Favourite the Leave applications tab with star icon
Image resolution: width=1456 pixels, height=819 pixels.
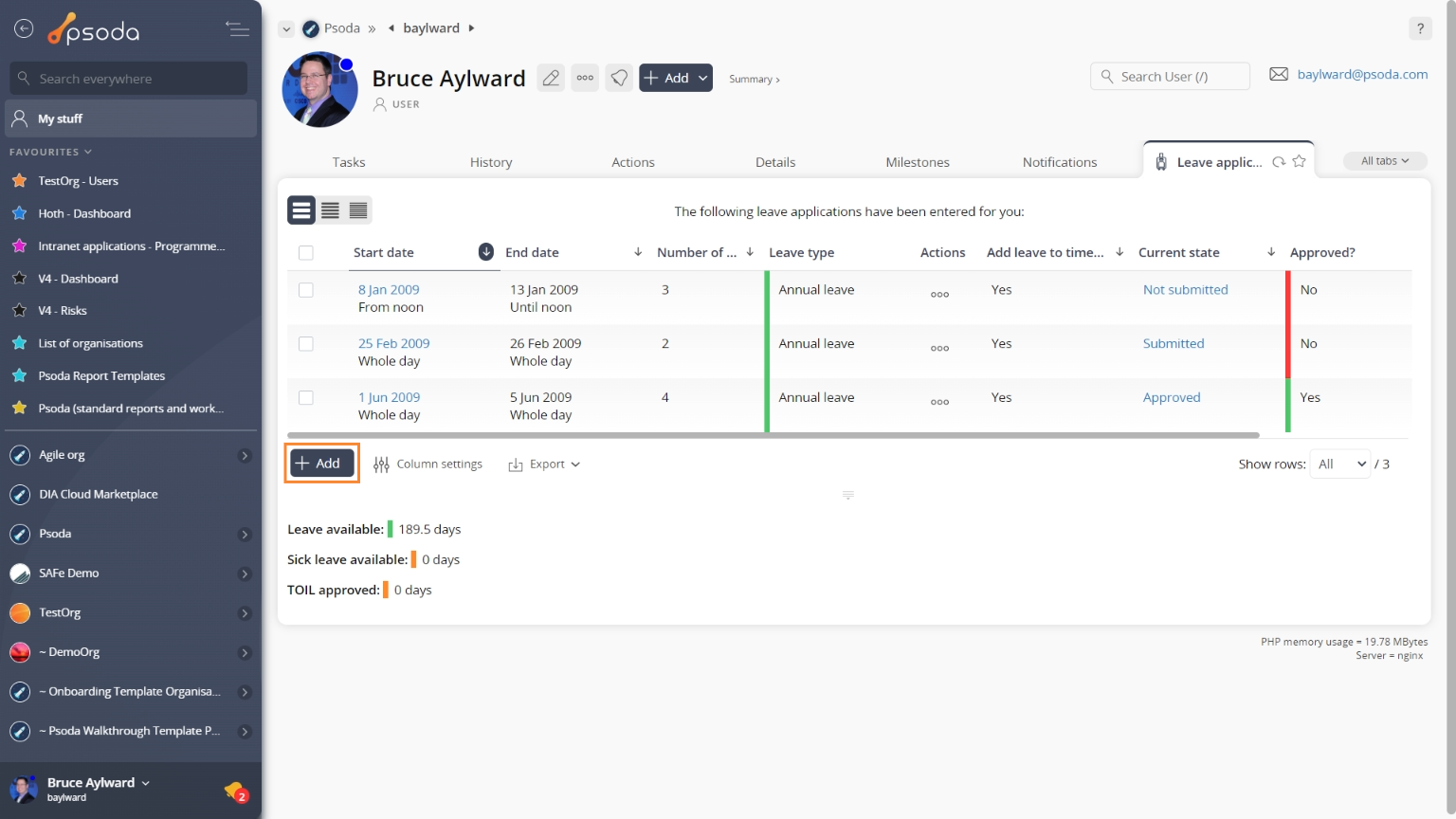(1300, 161)
